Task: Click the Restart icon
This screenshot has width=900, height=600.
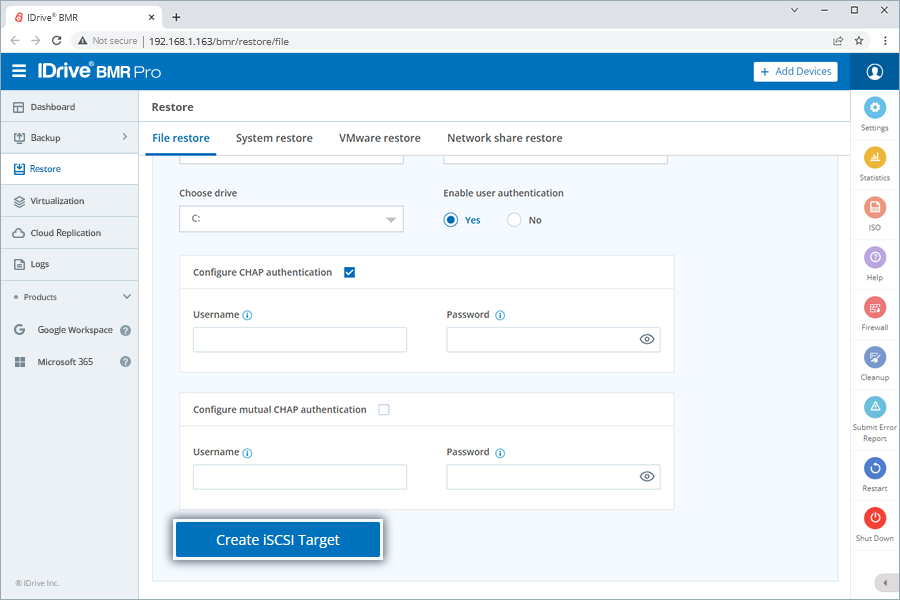Action: pyautogui.click(x=875, y=468)
